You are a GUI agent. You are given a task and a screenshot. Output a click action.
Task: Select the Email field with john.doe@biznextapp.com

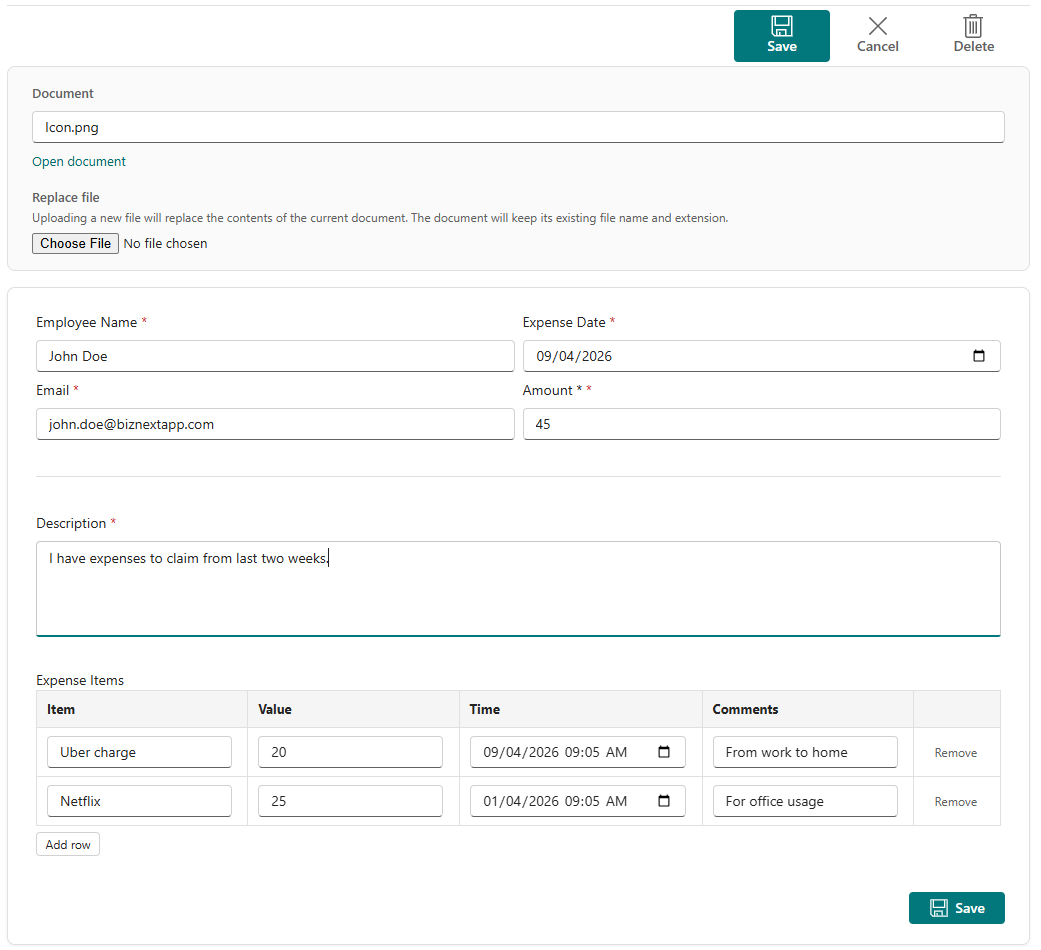[275, 424]
